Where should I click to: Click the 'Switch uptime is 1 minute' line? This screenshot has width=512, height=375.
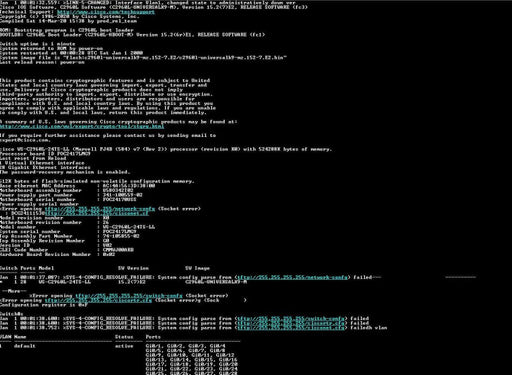(38, 44)
